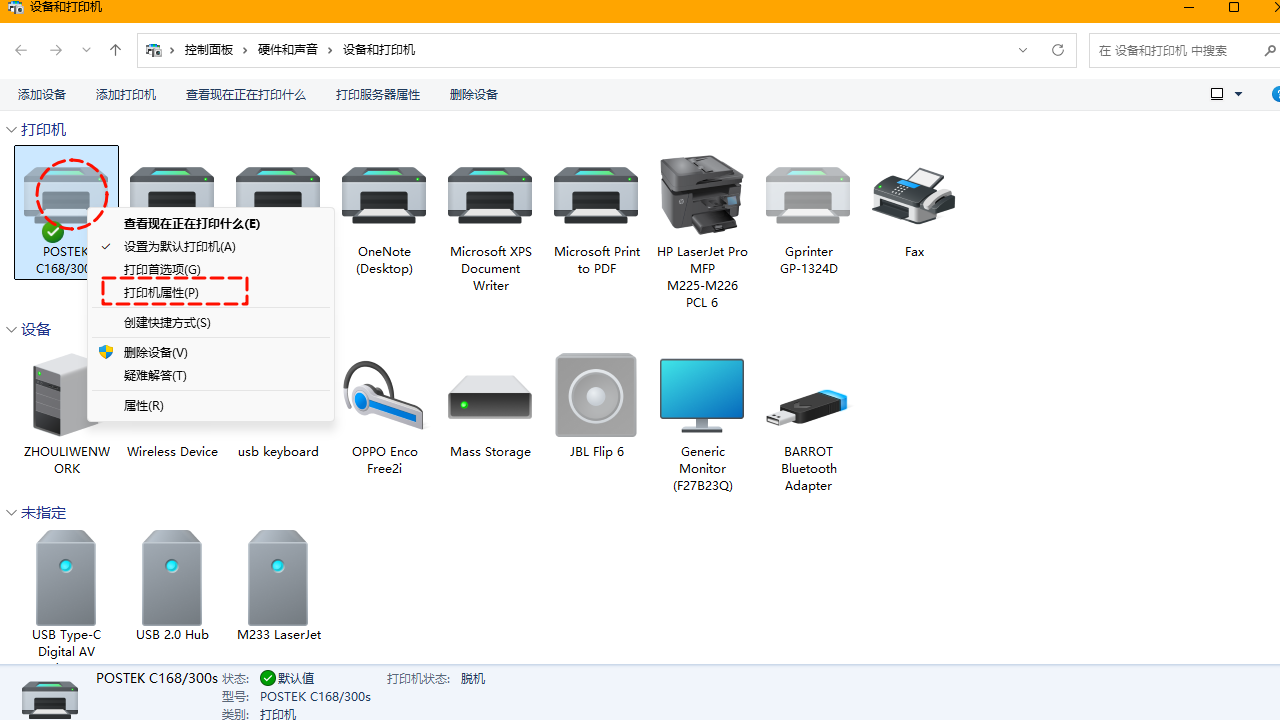Viewport: 1280px width, 720px height.
Task: Collapse the 设备 group
Action: 12,330
